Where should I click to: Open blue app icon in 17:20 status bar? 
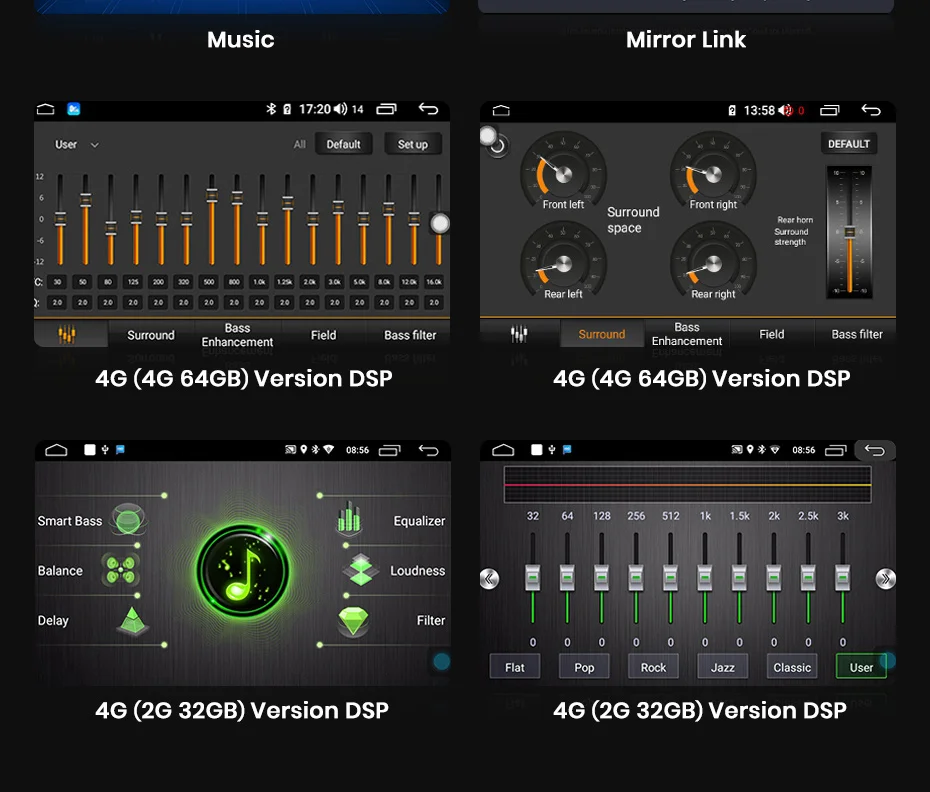(74, 109)
